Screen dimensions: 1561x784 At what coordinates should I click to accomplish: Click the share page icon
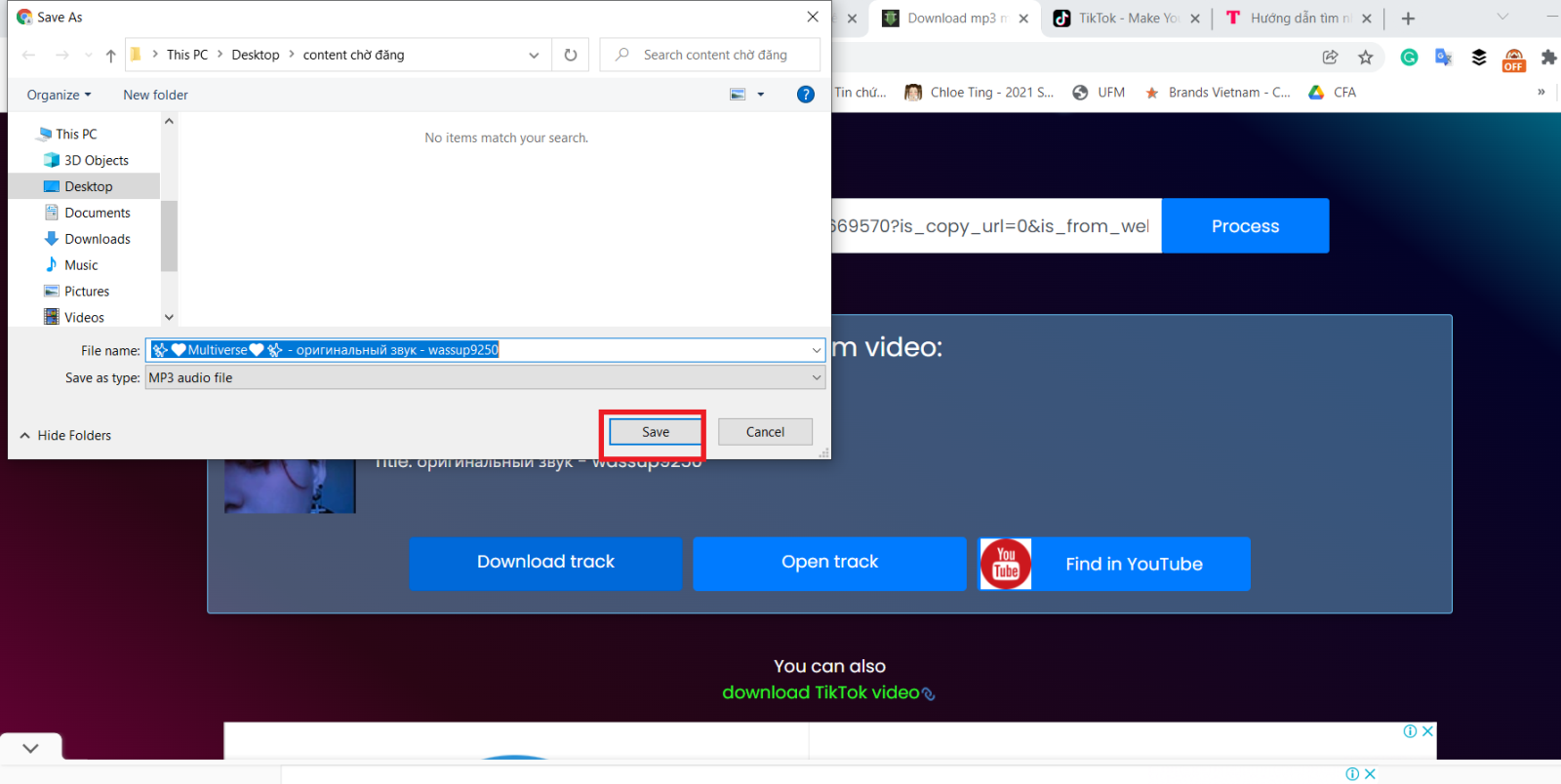pos(1330,58)
